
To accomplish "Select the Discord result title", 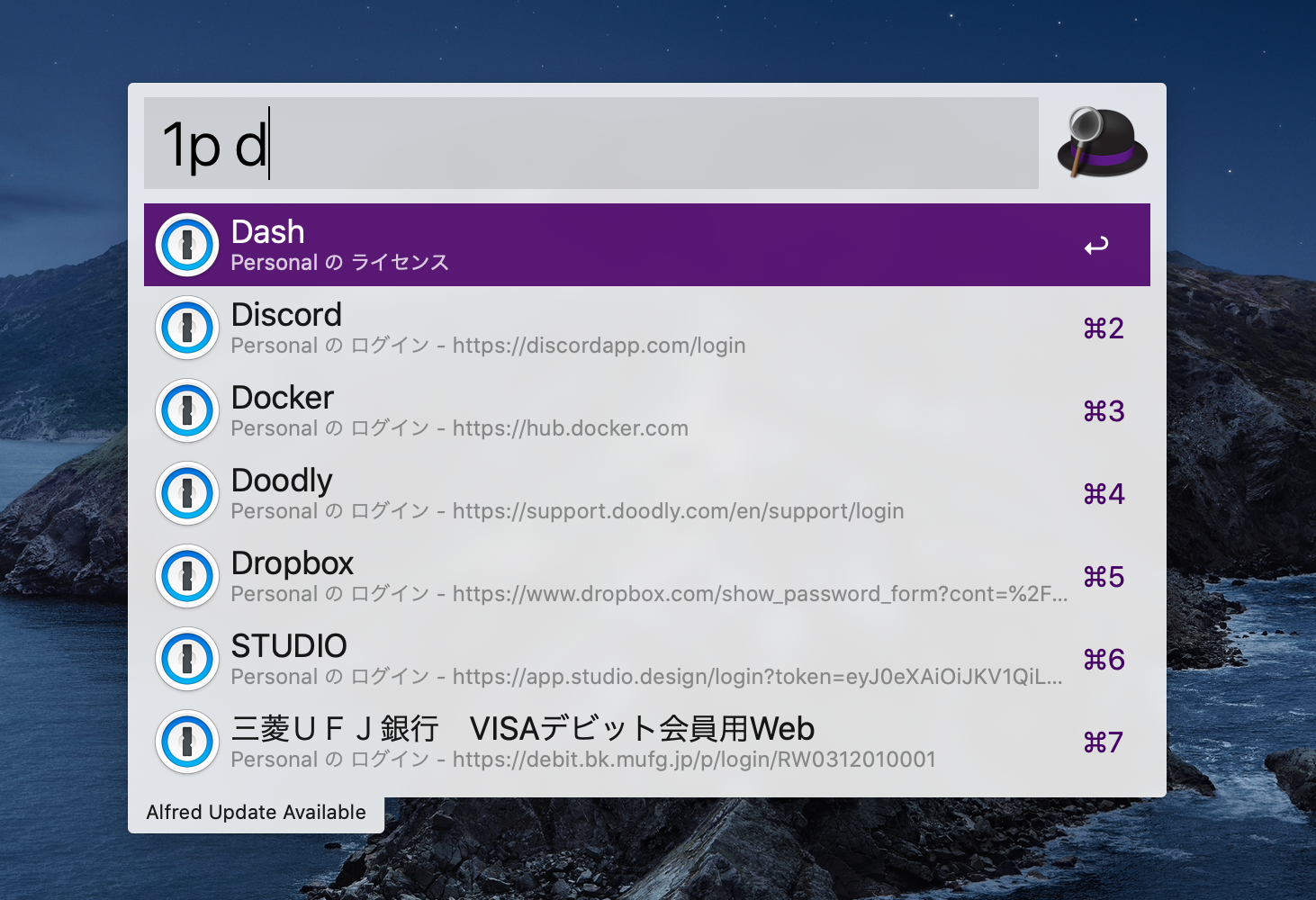I will click(x=287, y=315).
